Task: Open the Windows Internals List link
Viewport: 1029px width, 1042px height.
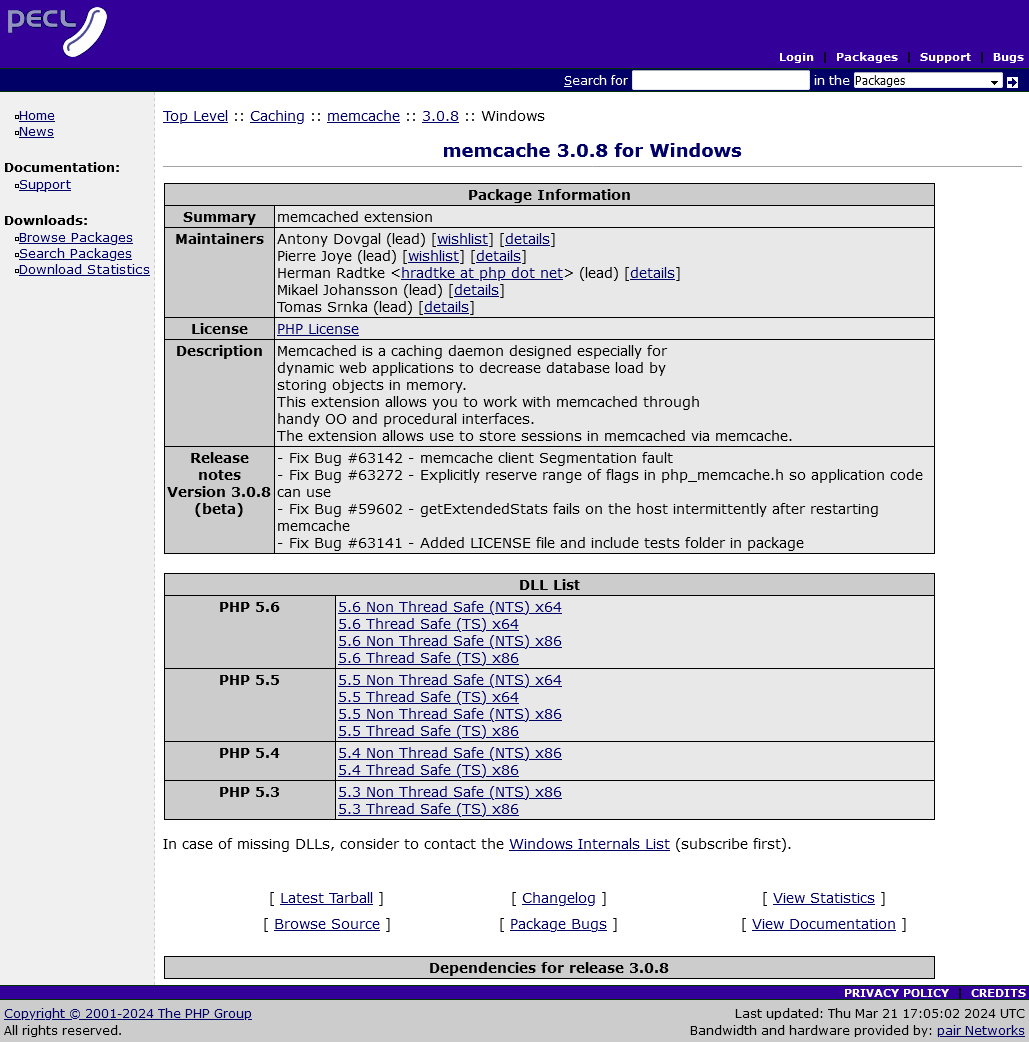Action: point(589,844)
